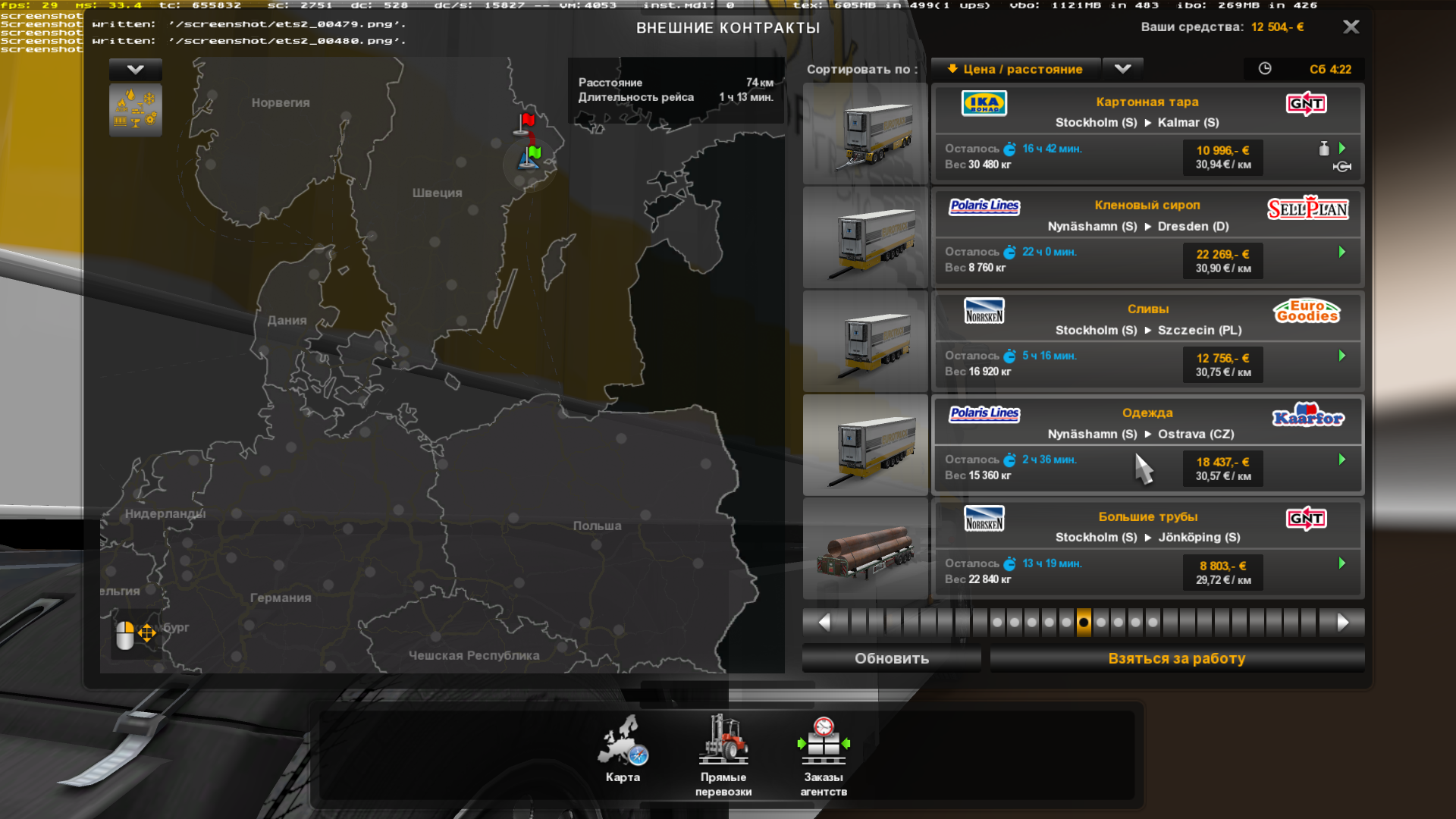Click the highlighted orange current page dot
The image size is (1456, 819).
coord(1084,623)
